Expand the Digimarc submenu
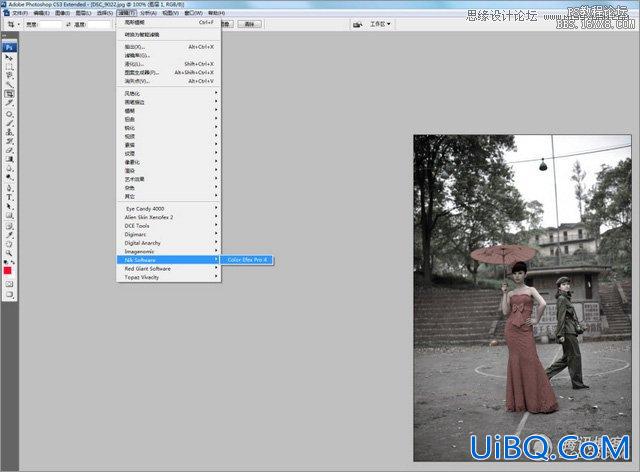 [x=169, y=234]
